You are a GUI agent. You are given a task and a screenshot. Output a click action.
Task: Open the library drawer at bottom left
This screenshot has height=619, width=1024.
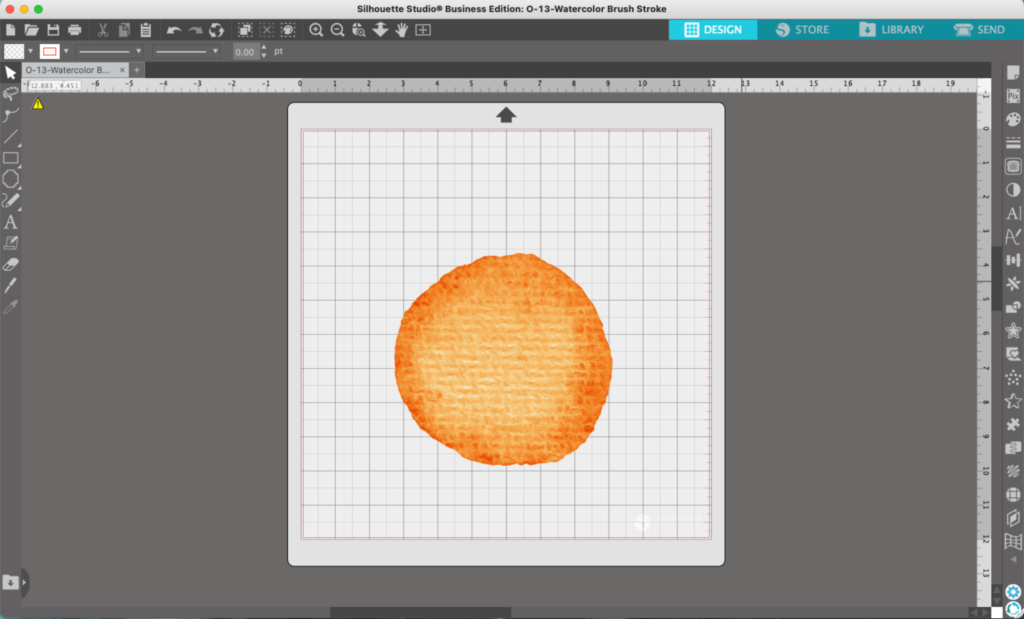point(10,582)
